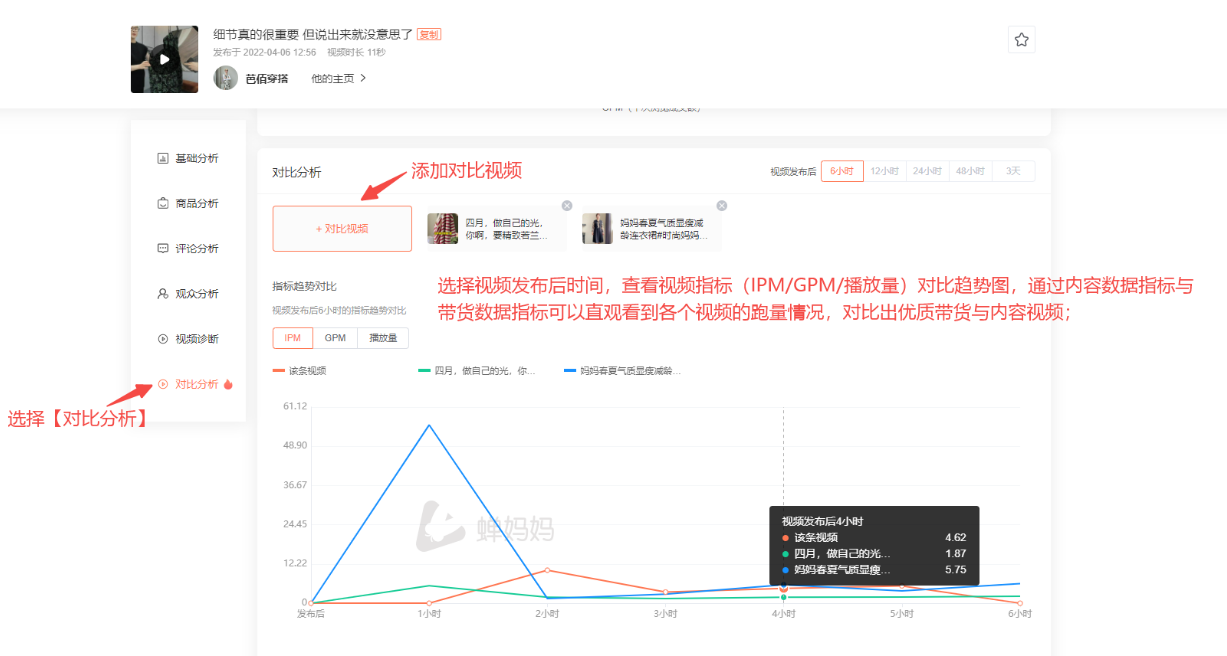This screenshot has height=656, width=1227.
Task: Click the x-axis label 4小时
Action: 783,614
